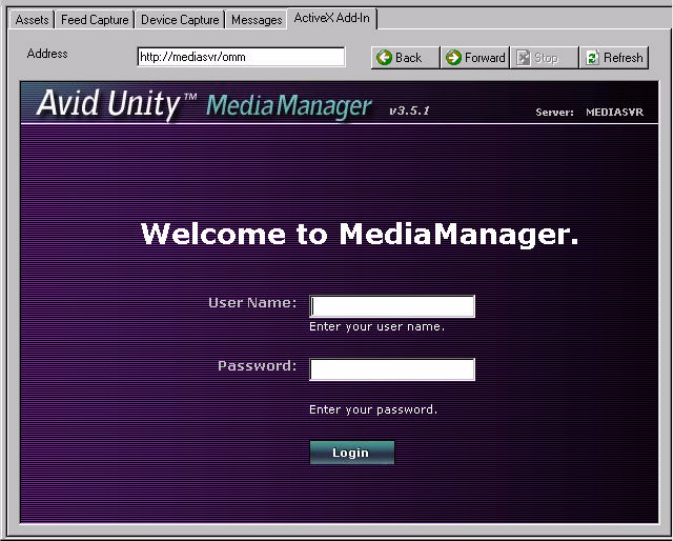Click the Refresh button
The height and width of the screenshot is (541, 673).
pos(614,58)
